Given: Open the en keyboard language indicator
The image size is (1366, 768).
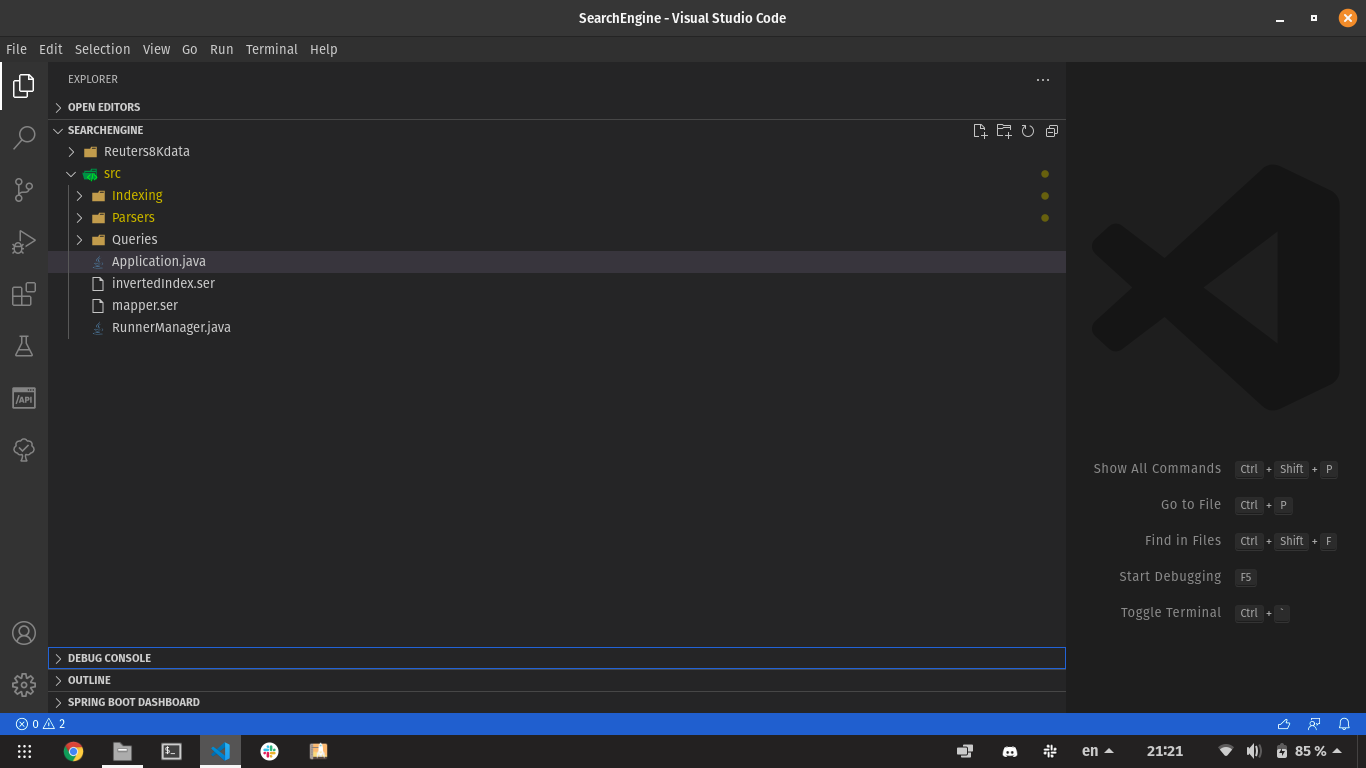Looking at the screenshot, I should point(1097,751).
